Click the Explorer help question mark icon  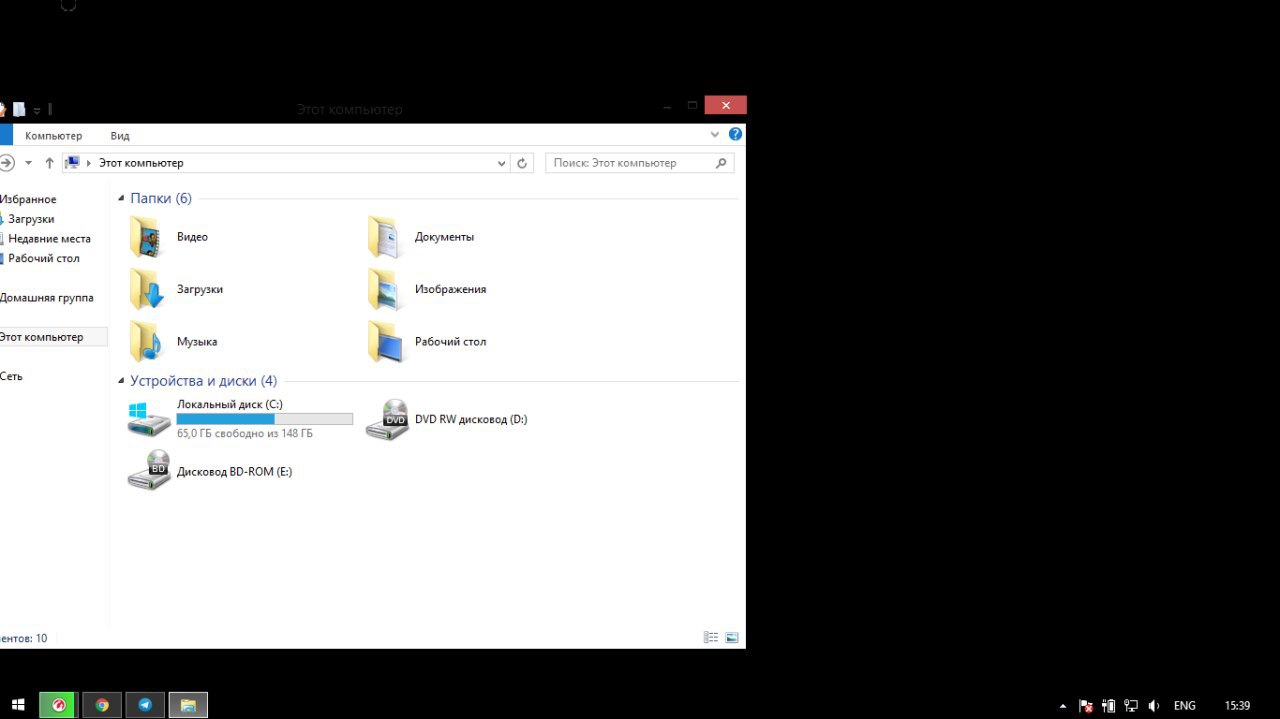pos(736,134)
